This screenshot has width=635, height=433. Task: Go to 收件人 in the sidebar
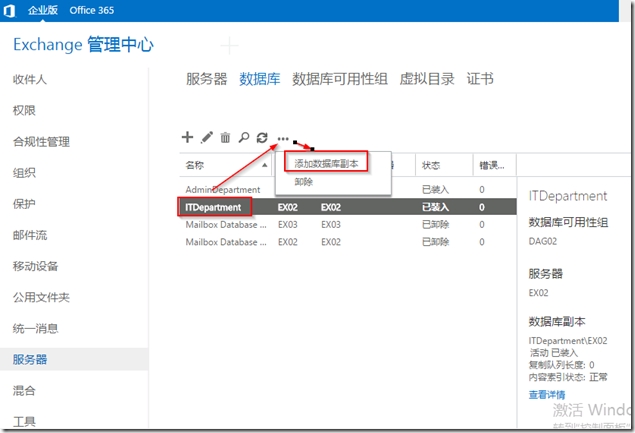(30, 79)
